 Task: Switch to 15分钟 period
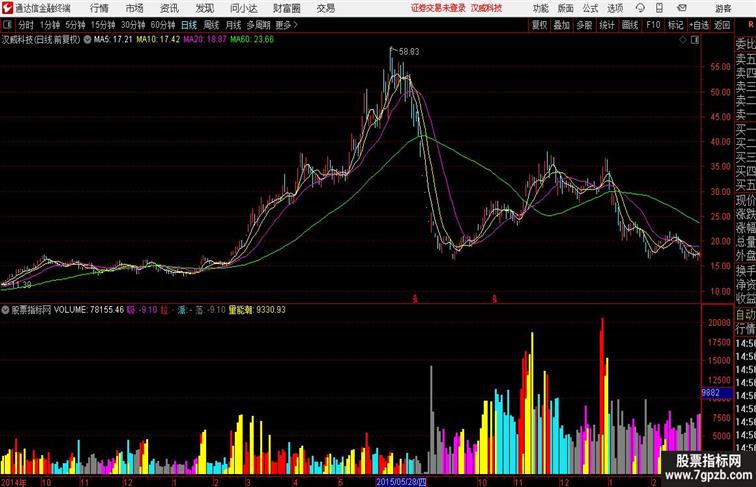pyautogui.click(x=103, y=25)
